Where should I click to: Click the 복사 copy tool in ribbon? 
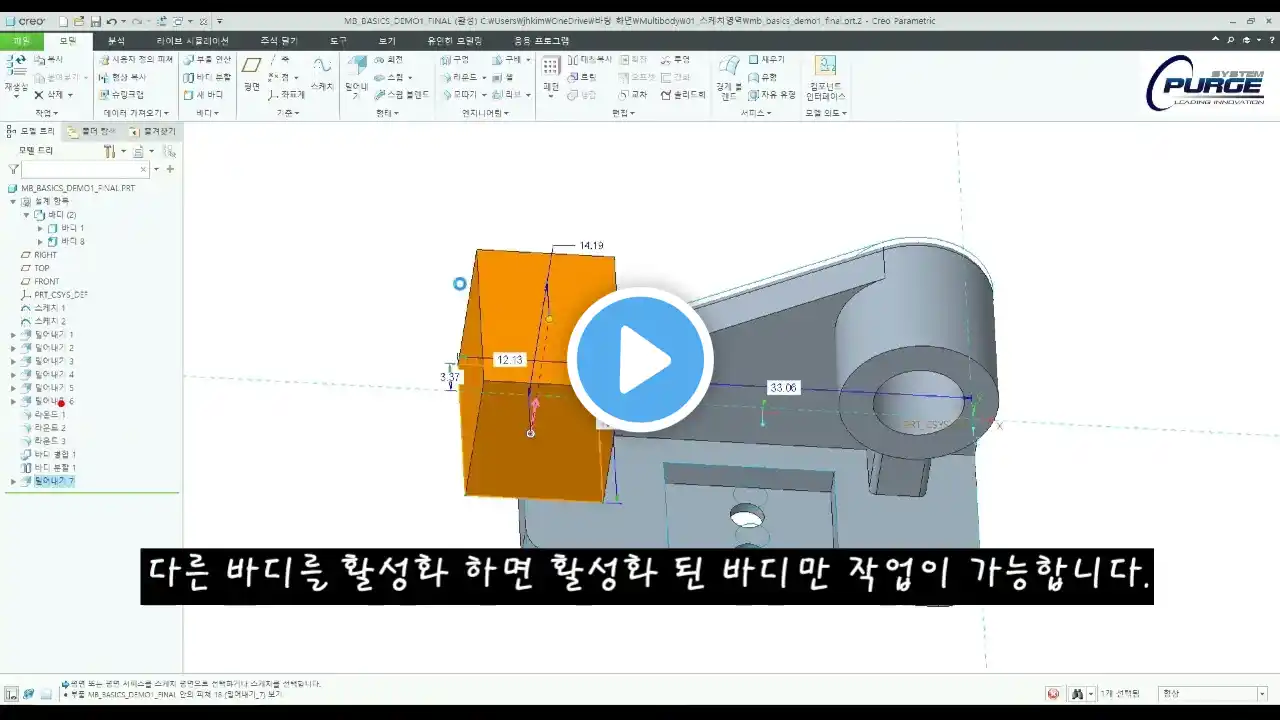pyautogui.click(x=48, y=60)
